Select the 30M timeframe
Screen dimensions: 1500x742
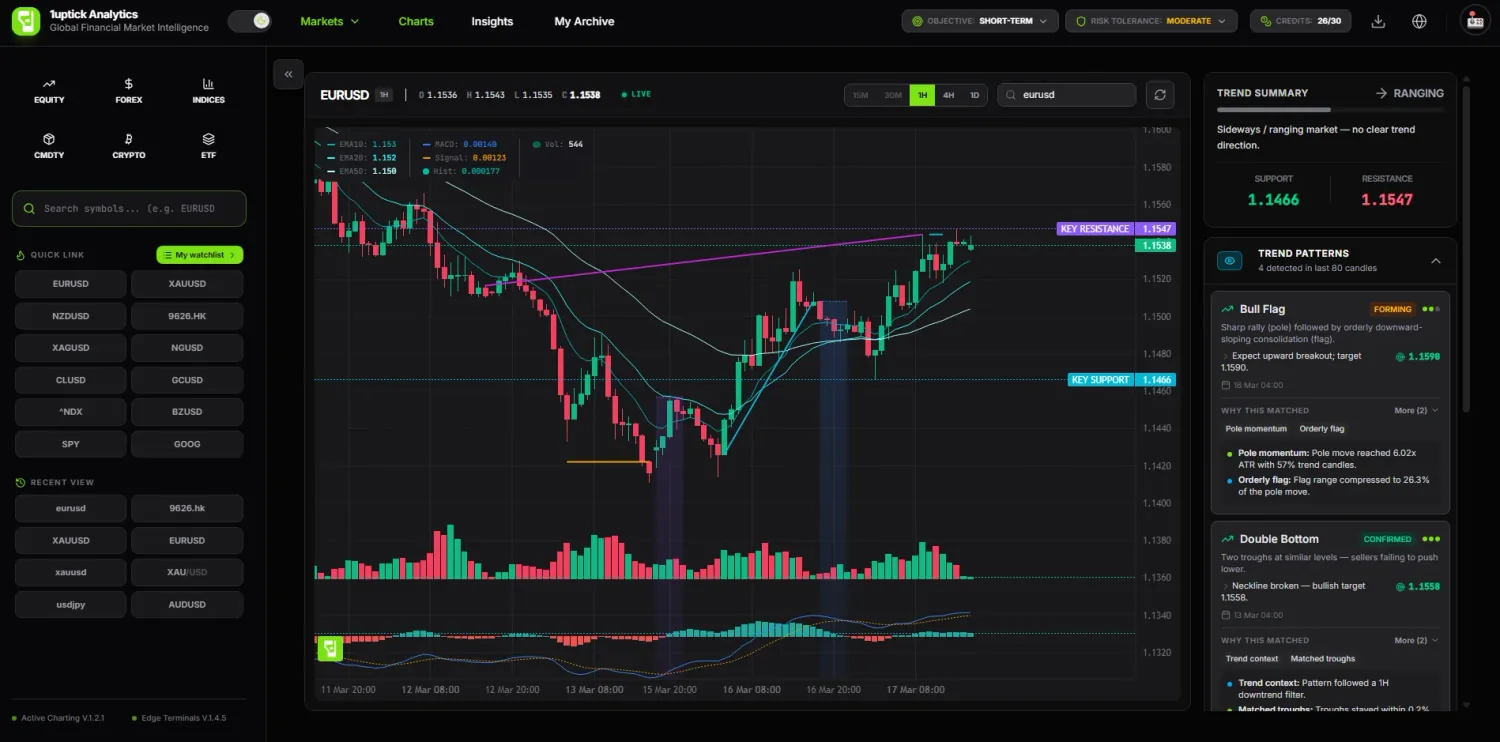pyautogui.click(x=893, y=95)
